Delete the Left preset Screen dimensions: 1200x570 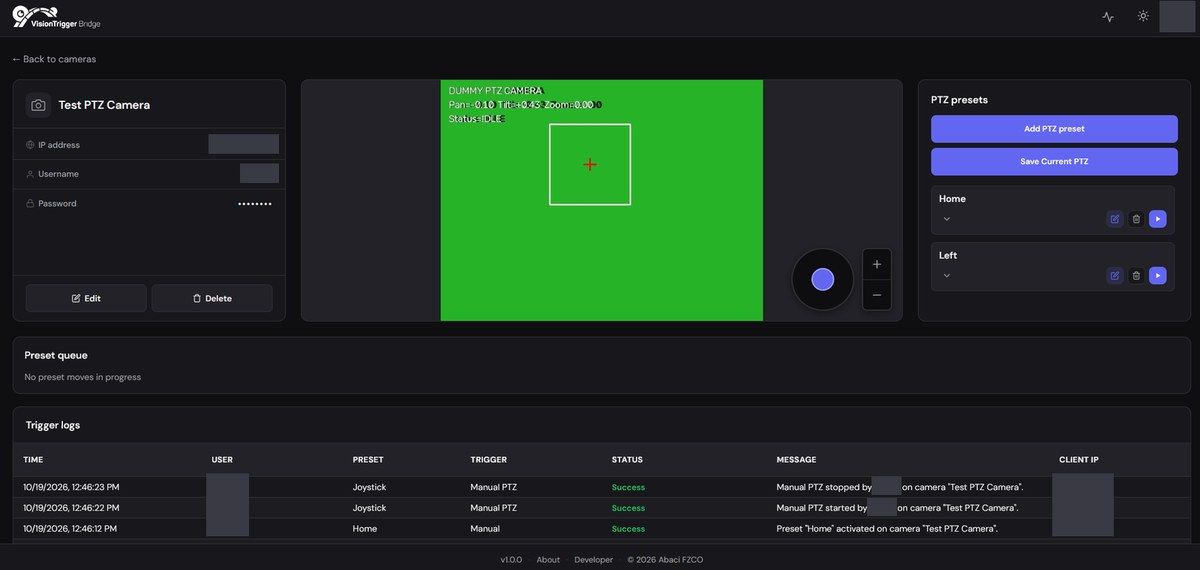click(1136, 275)
